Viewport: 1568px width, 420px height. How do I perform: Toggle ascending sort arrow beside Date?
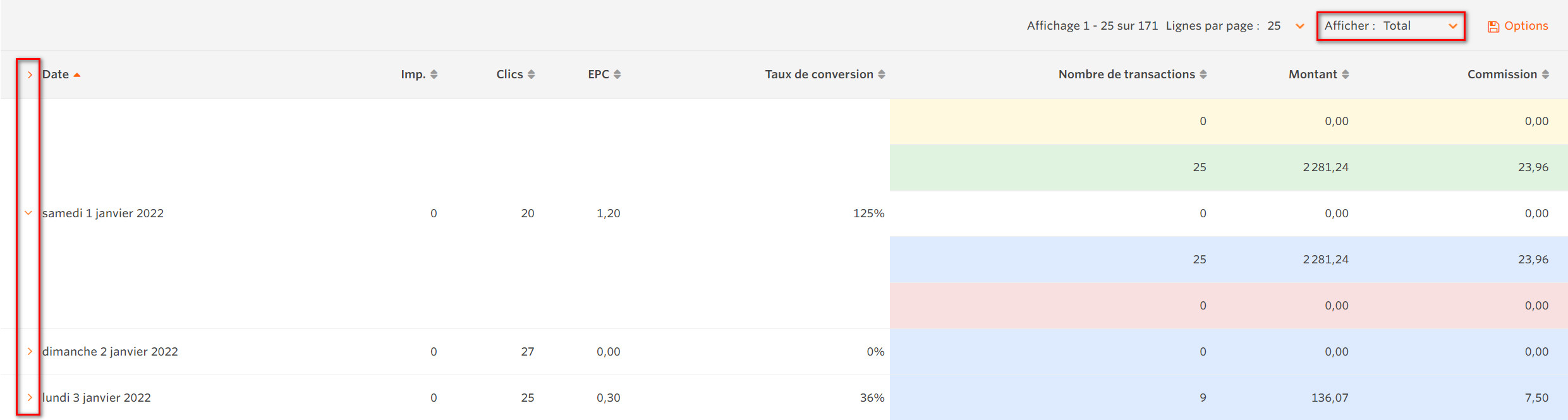pyautogui.click(x=77, y=75)
